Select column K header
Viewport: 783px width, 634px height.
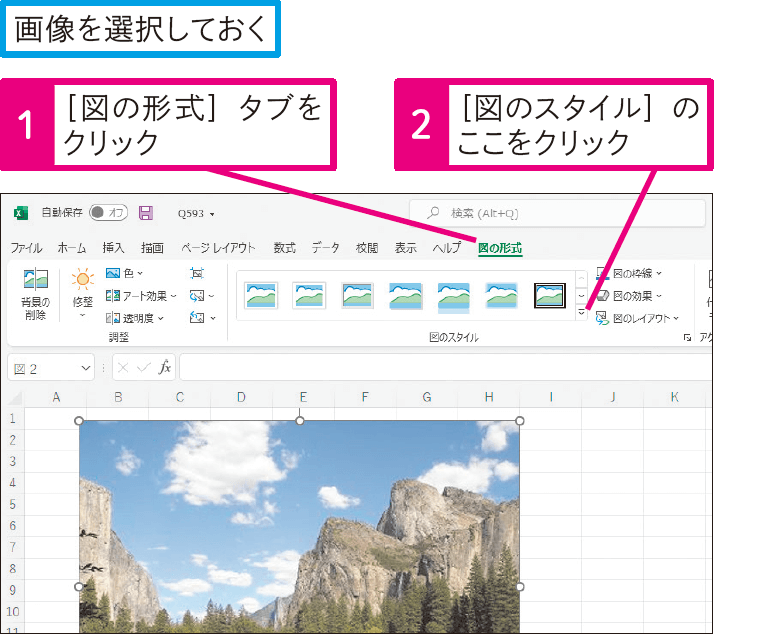[x=674, y=397]
